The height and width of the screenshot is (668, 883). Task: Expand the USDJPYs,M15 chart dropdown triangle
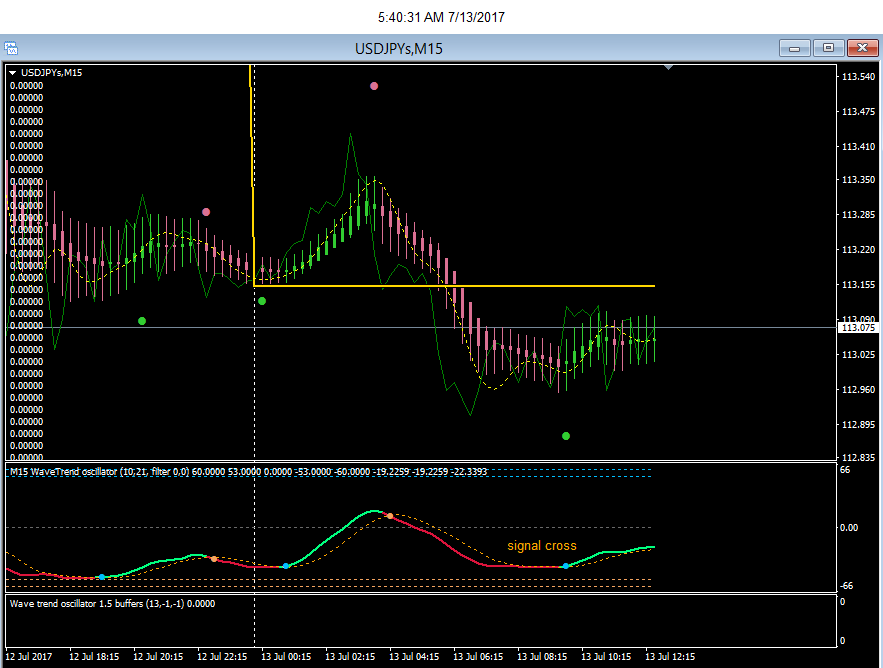[x=12, y=73]
